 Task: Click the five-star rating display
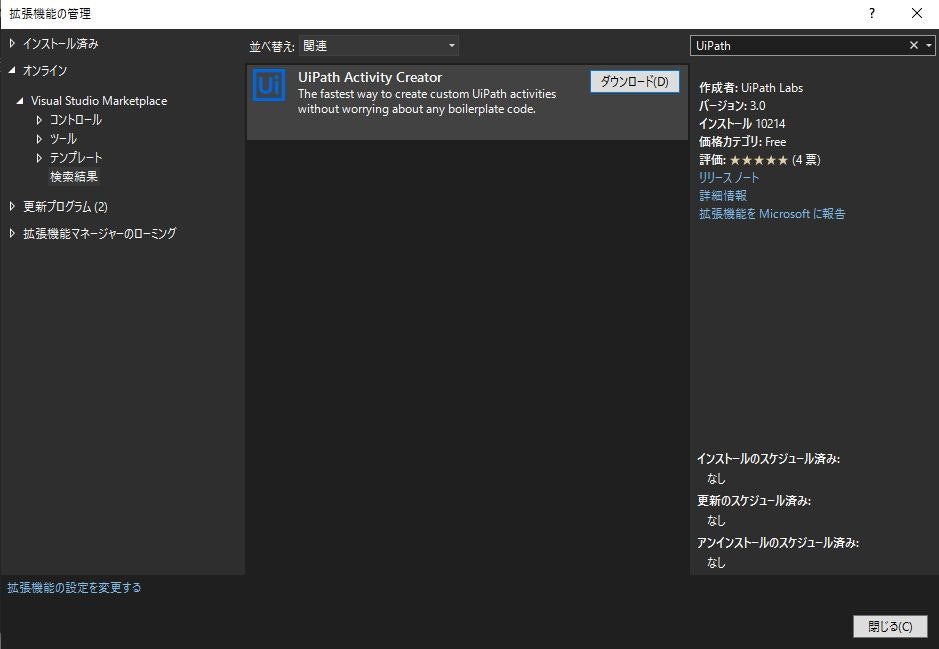(x=759, y=160)
